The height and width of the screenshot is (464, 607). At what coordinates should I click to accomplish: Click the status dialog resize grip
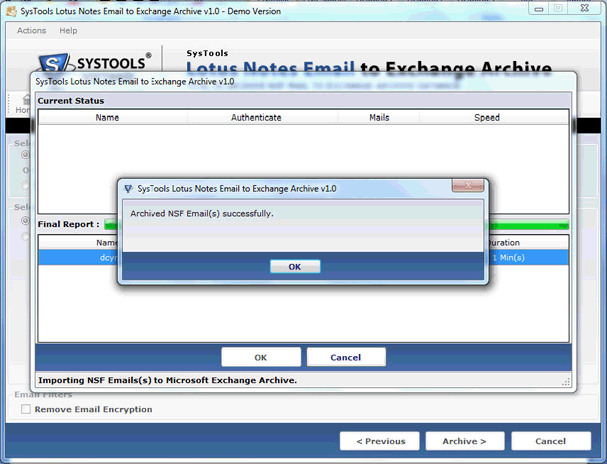point(566,382)
